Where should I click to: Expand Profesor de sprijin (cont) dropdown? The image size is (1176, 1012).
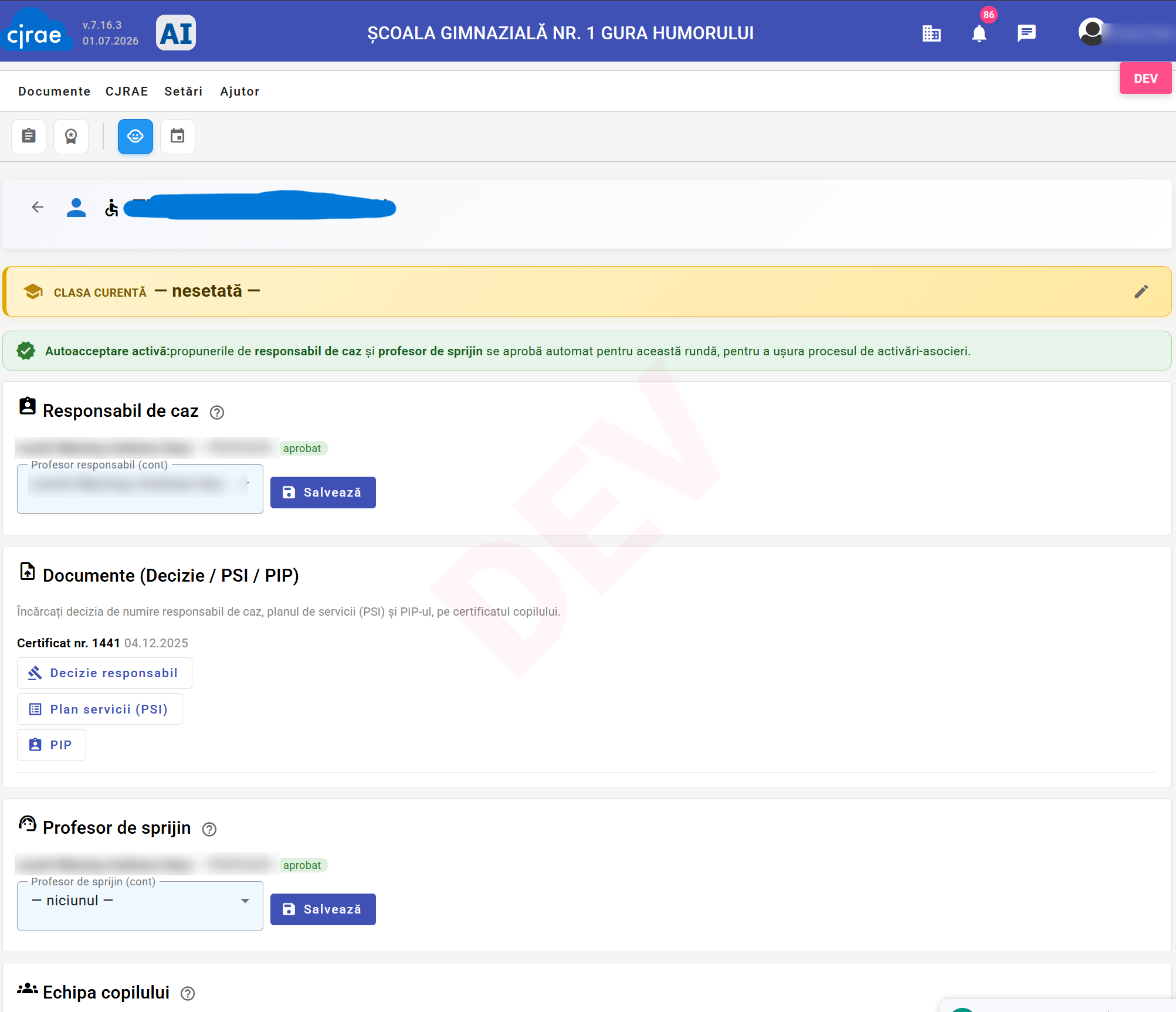click(140, 906)
